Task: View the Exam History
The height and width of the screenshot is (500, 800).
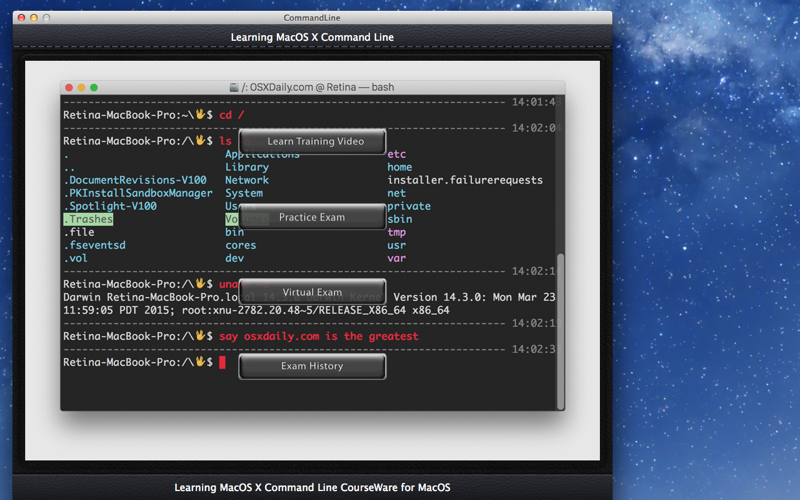Action: [312, 366]
